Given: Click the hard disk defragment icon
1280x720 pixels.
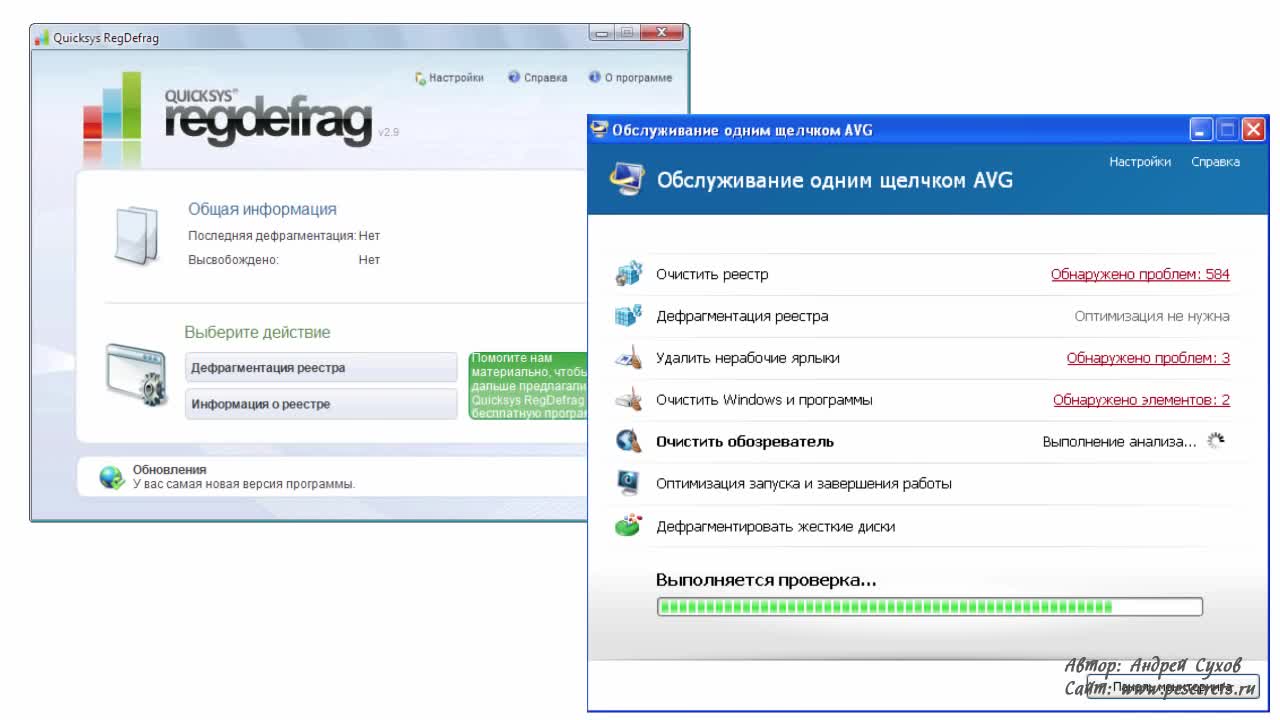Looking at the screenshot, I should (628, 526).
